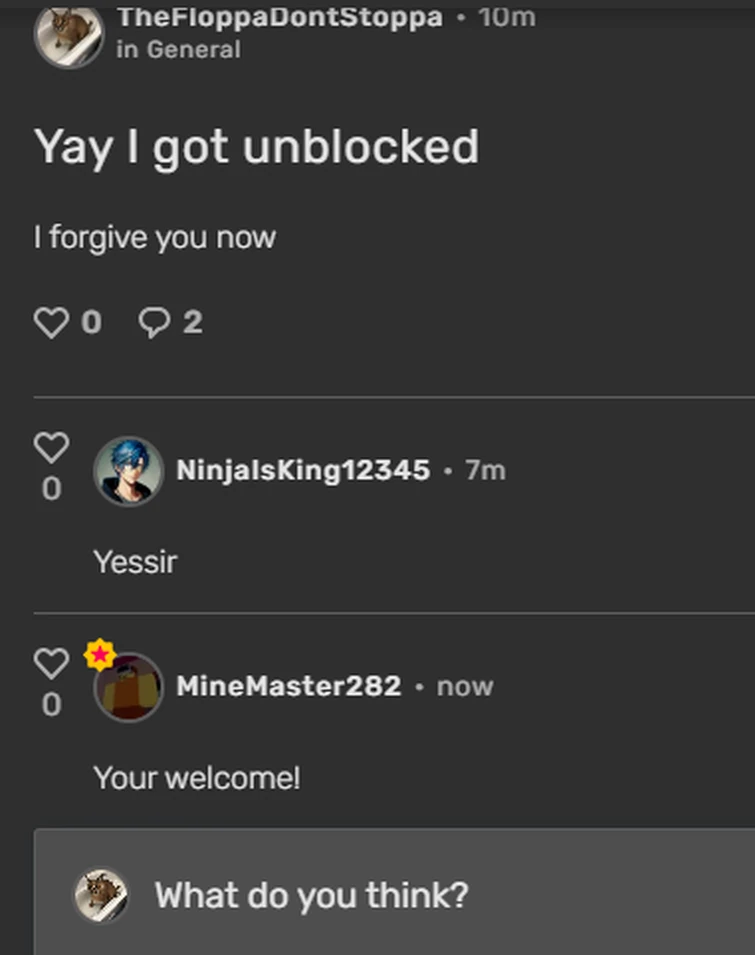This screenshot has height=955, width=755.
Task: Like MineMaster282's 'Your welcome!' reply
Action: coord(52,663)
